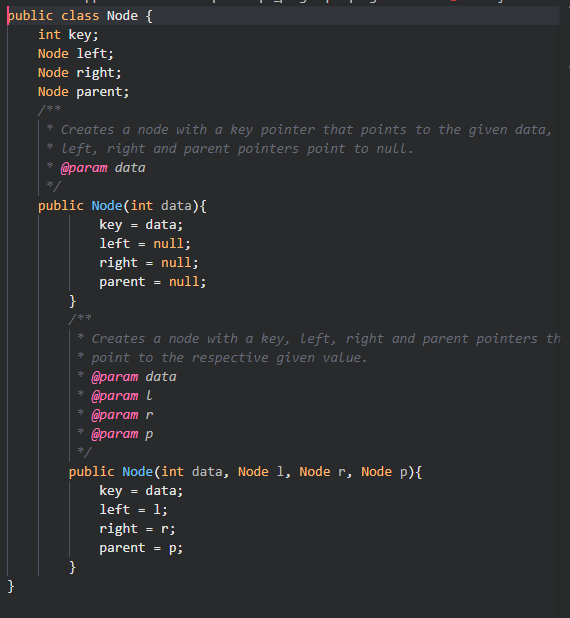Click the 'right = r;' assignment
Screen dimensions: 570x618
pyautogui.click(x=137, y=529)
